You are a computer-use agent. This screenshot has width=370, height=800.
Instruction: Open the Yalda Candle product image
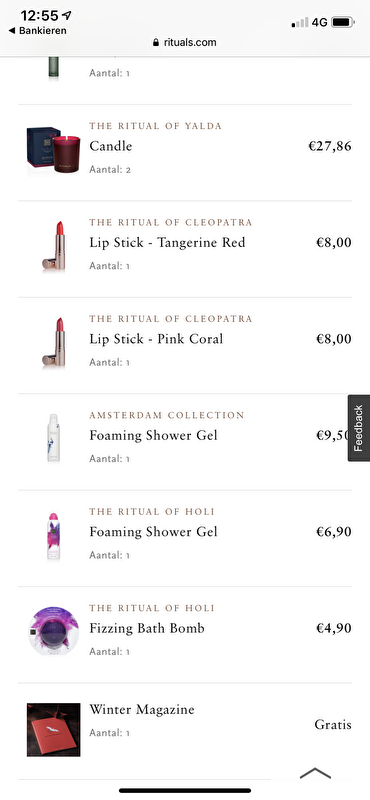click(54, 150)
